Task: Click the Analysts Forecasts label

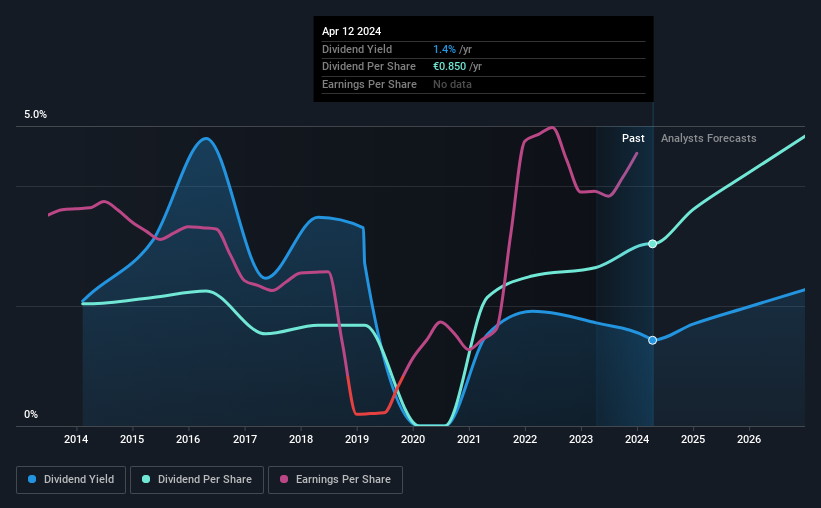Action: coord(708,138)
